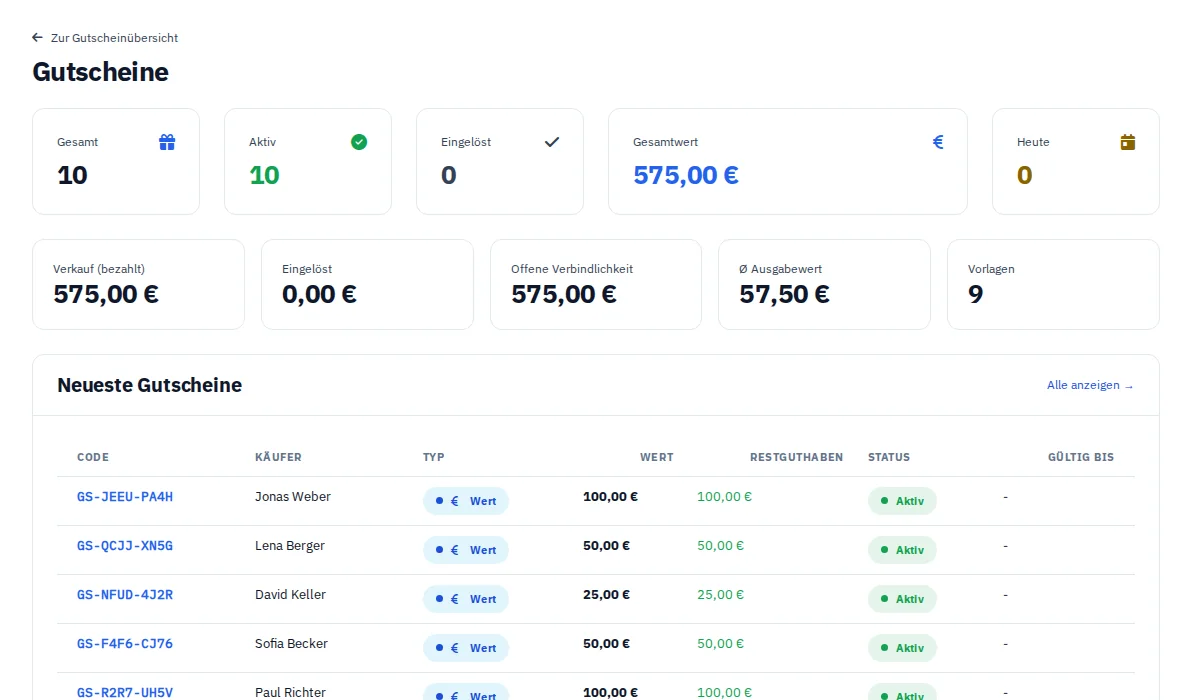Click the RESTGUTHABEN column header

pos(797,458)
